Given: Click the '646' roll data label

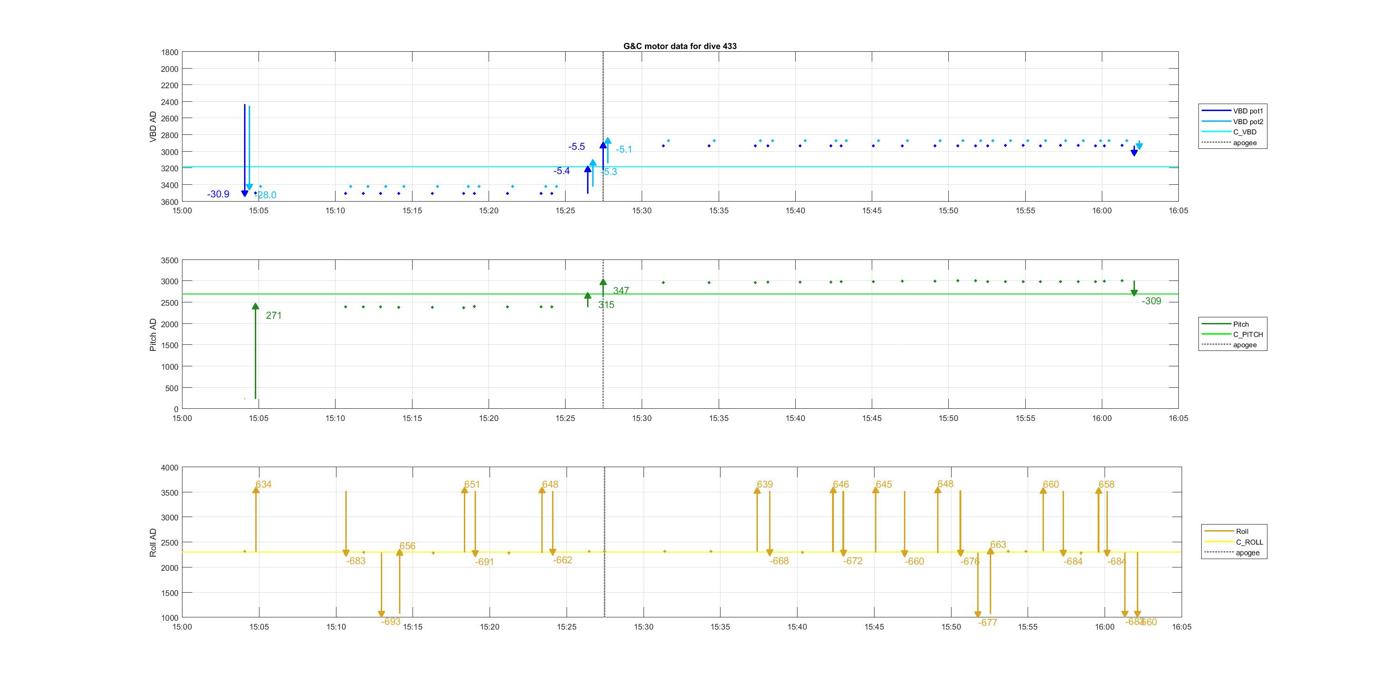Looking at the screenshot, I should point(841,485).
